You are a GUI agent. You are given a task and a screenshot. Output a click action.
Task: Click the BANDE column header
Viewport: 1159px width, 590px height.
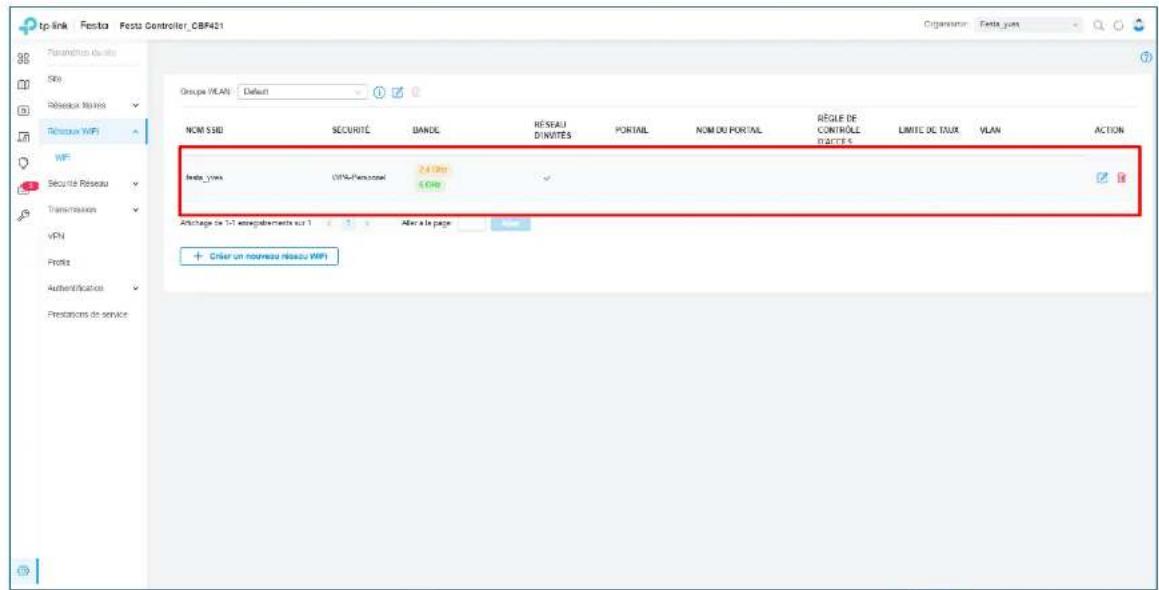click(x=426, y=130)
